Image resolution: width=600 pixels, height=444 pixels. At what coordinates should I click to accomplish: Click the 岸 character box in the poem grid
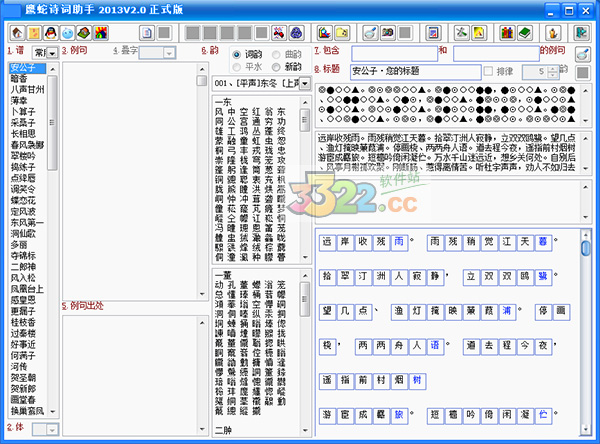(x=345, y=242)
